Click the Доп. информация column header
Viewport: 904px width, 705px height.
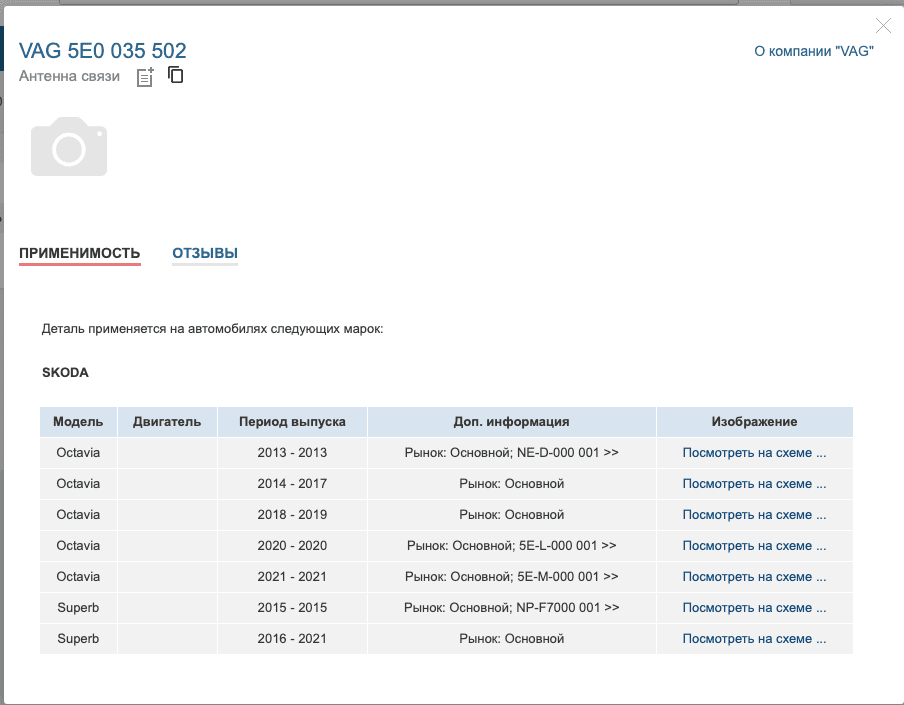[511, 422]
